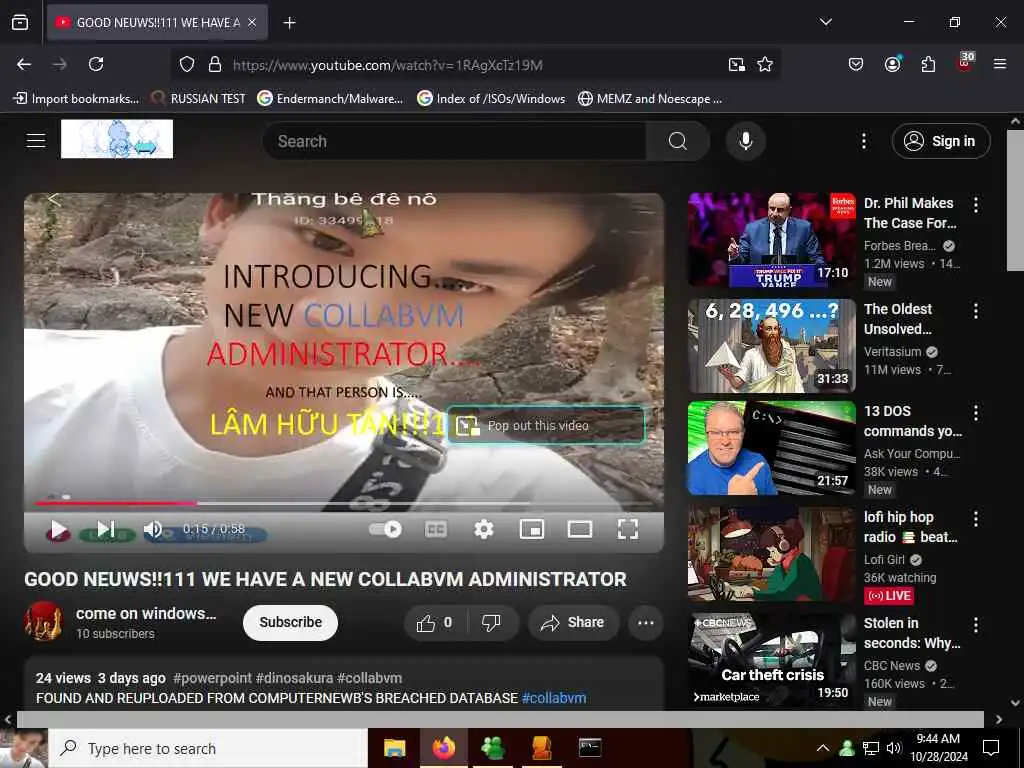The image size is (1024, 768).
Task: Open come on windows channel avatar
Action: (43, 621)
